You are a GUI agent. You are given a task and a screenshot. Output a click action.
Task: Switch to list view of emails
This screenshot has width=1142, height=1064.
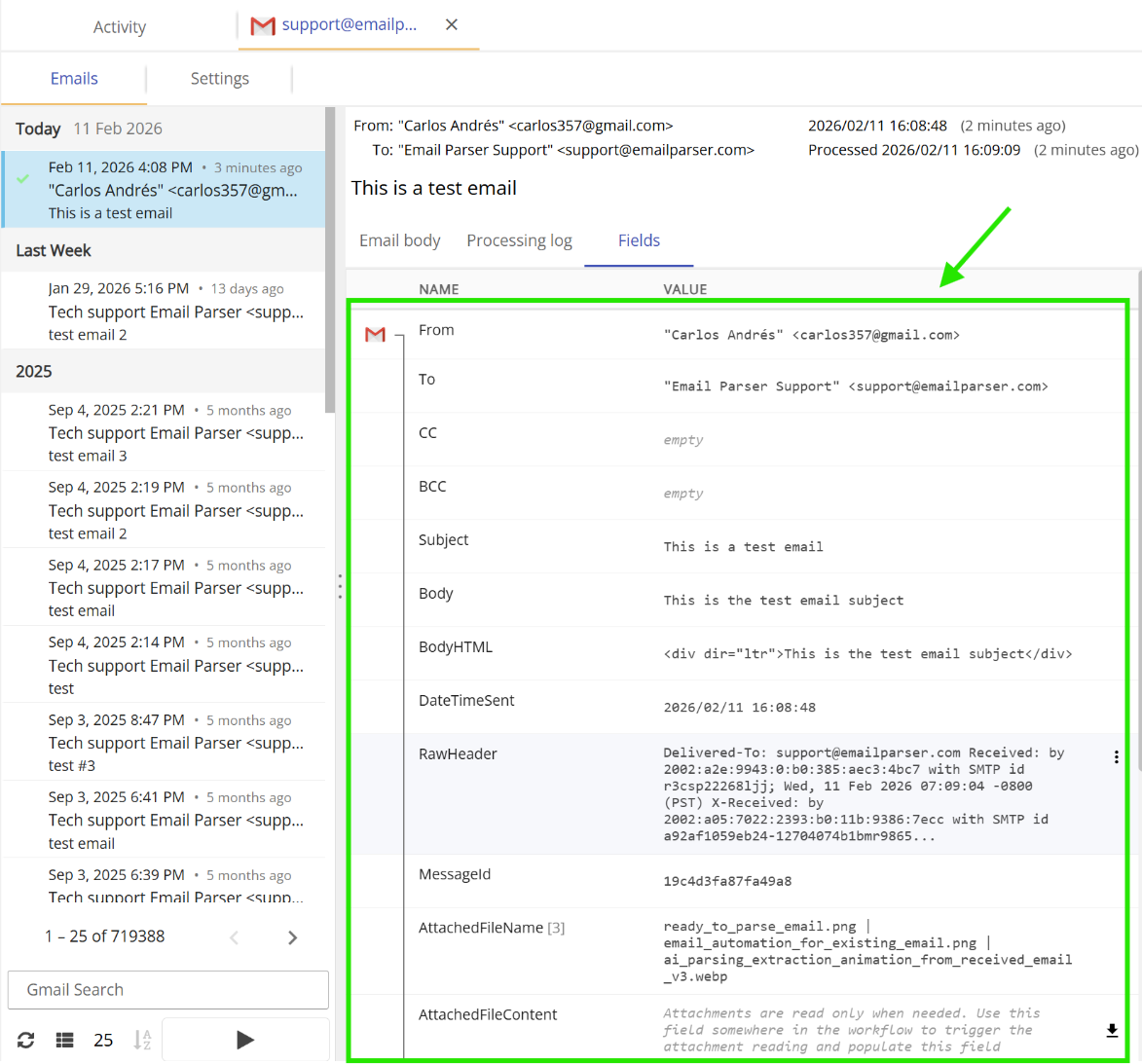coord(63,1040)
